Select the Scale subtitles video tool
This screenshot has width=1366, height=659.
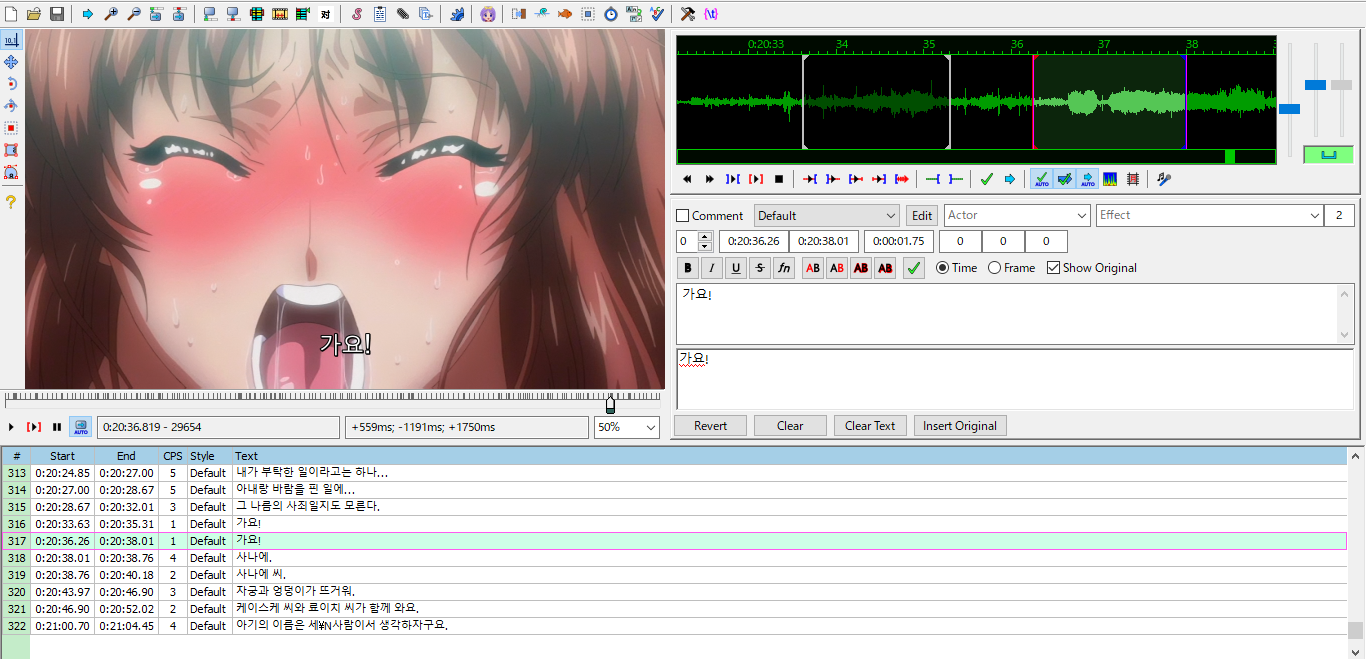11,128
